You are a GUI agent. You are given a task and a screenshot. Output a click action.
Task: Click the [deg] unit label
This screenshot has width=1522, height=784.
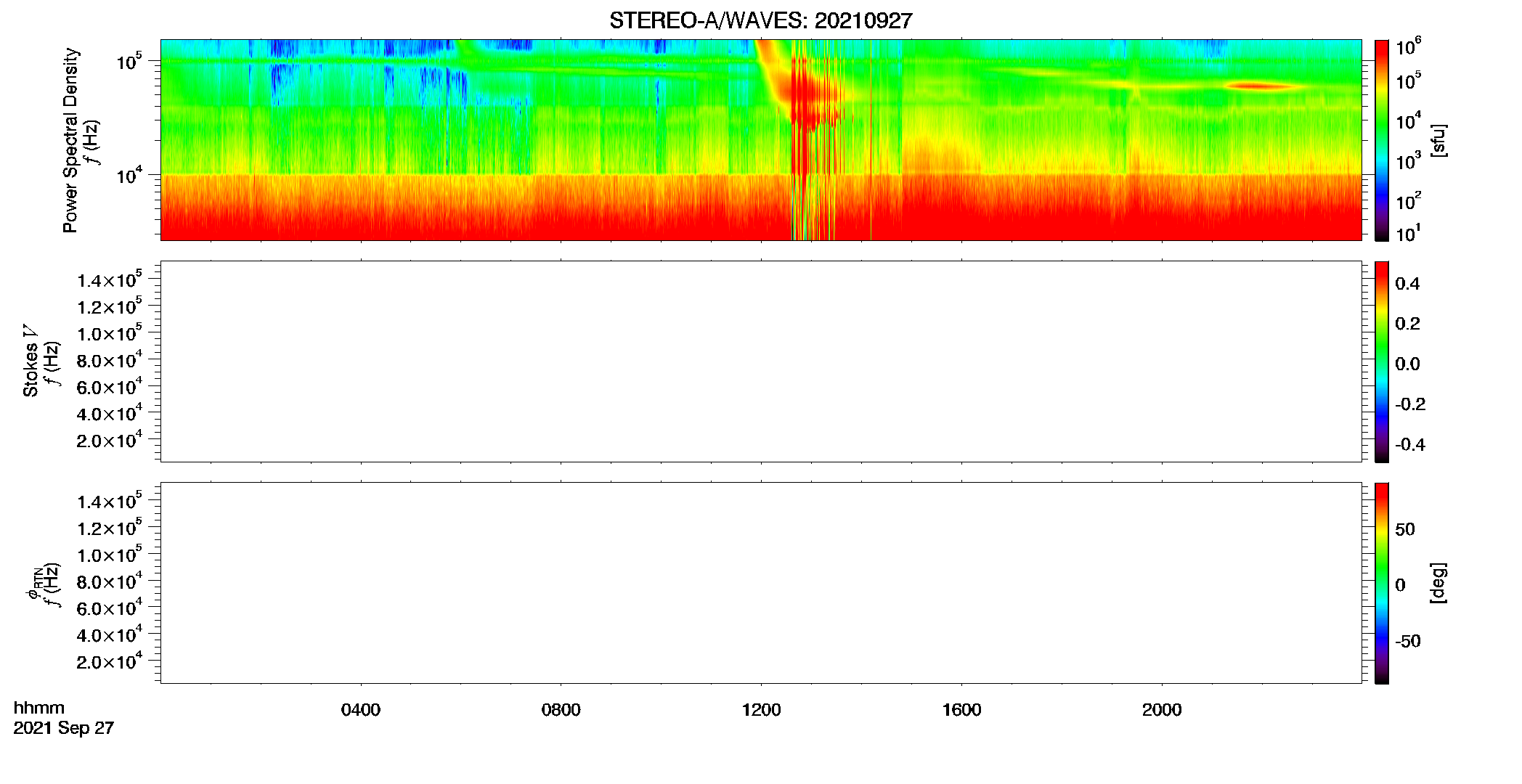tap(1438, 583)
